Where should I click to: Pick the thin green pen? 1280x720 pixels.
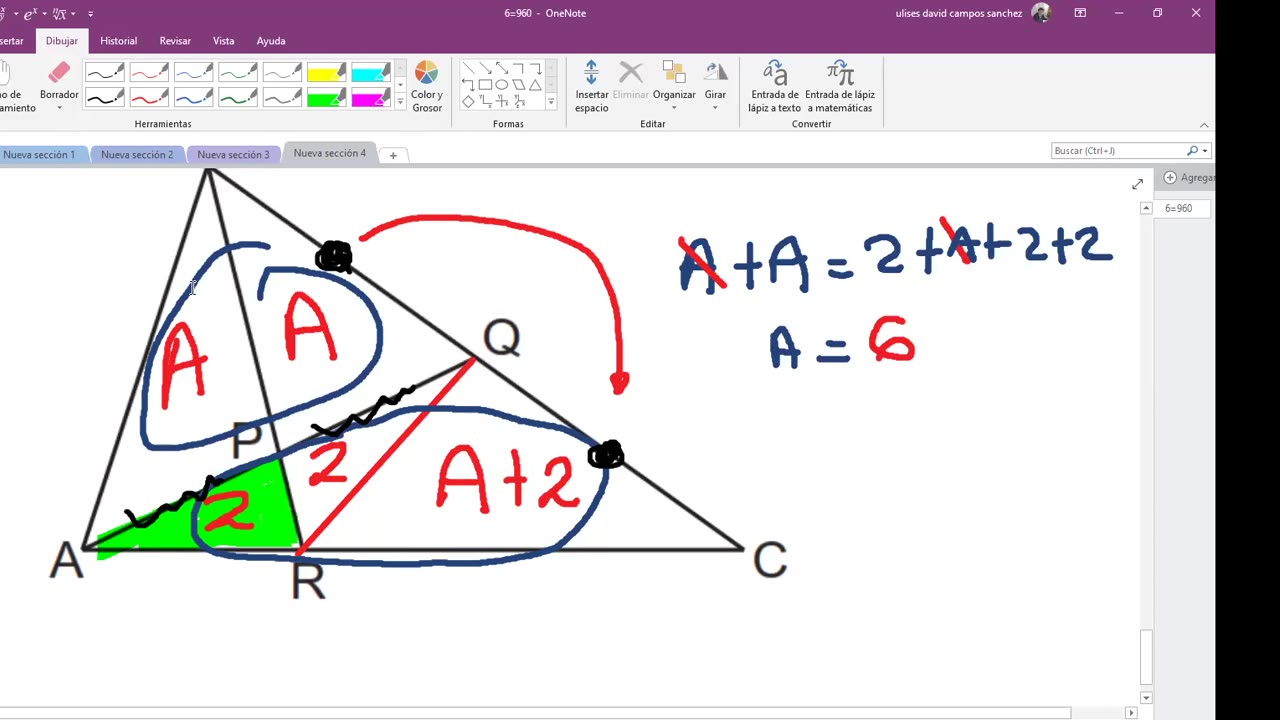[237, 72]
